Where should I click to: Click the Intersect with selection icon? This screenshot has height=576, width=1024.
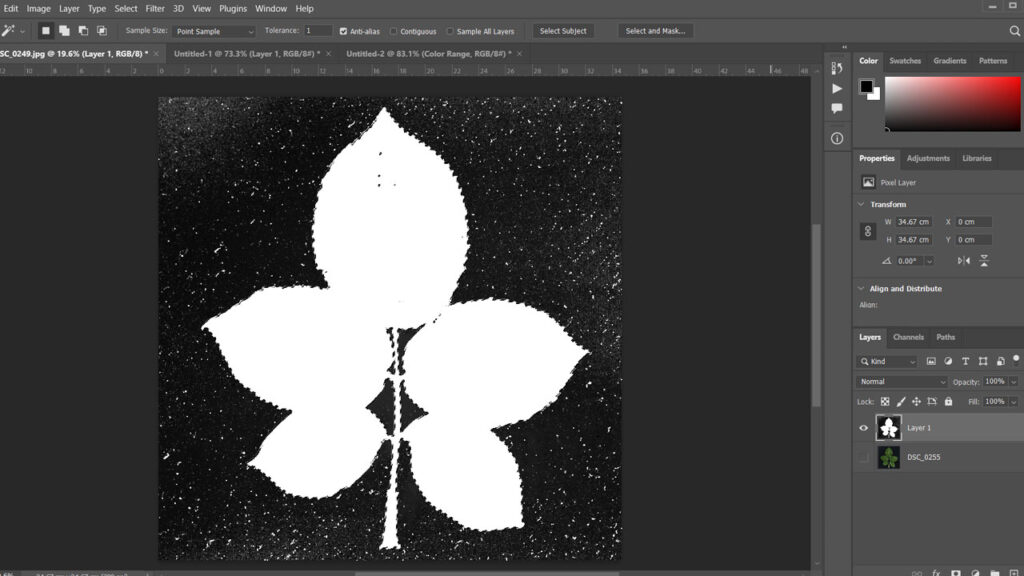[101, 31]
